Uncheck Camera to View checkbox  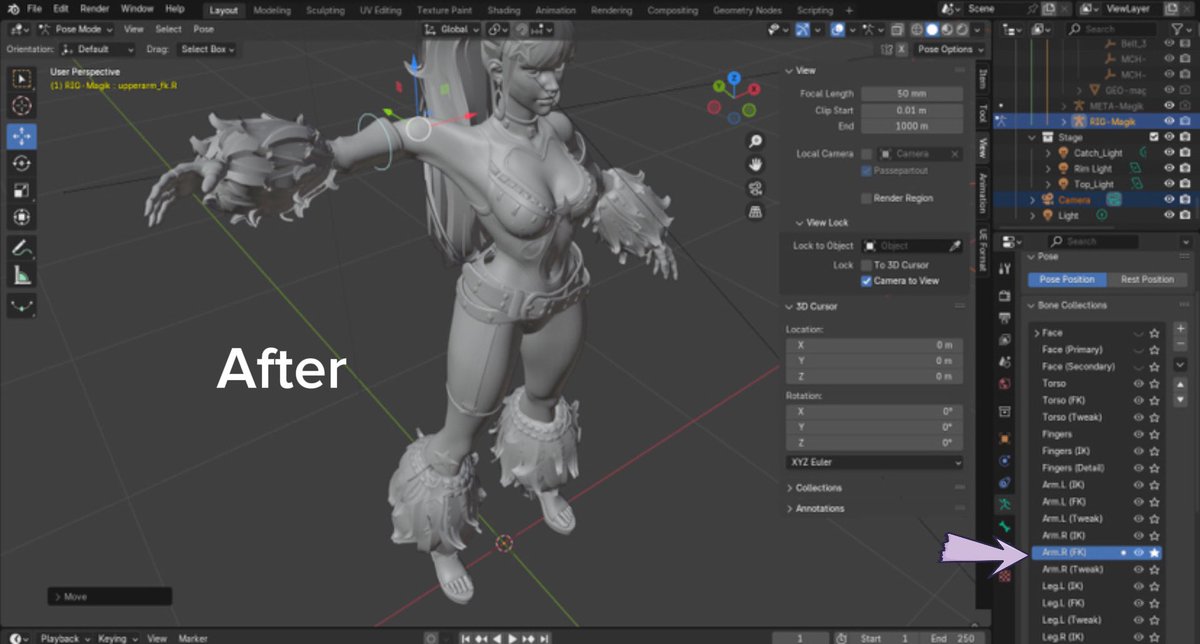point(866,281)
